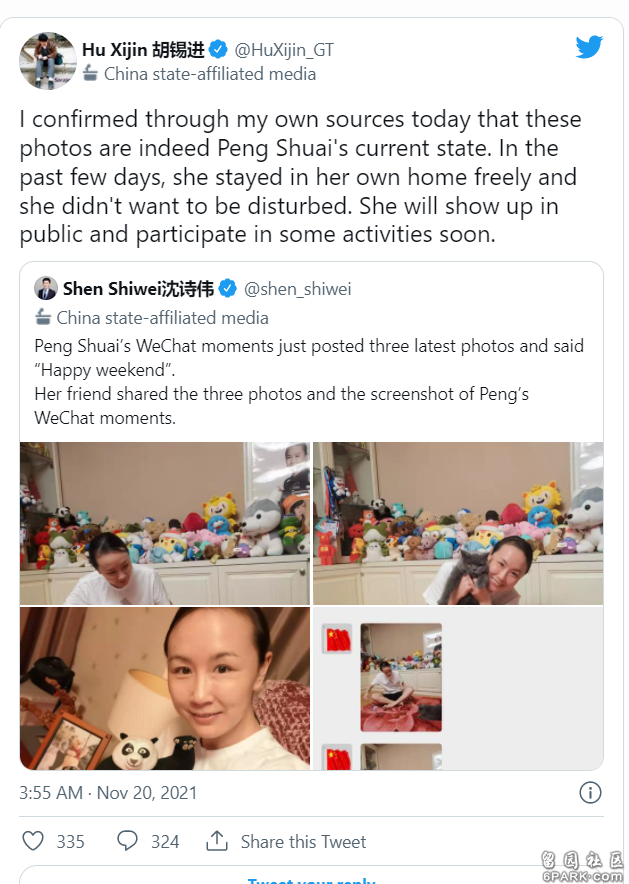
Task: Click the @HuXijin_GT handle
Action: pos(284,50)
